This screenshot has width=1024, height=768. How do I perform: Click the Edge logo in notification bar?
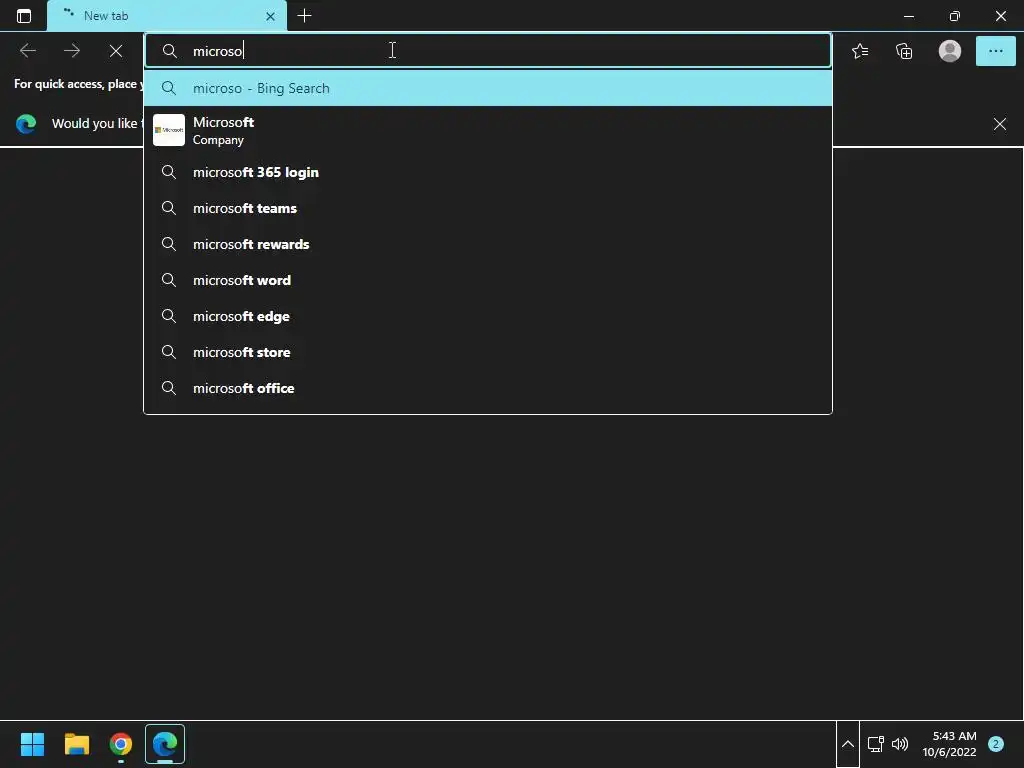[x=26, y=123]
